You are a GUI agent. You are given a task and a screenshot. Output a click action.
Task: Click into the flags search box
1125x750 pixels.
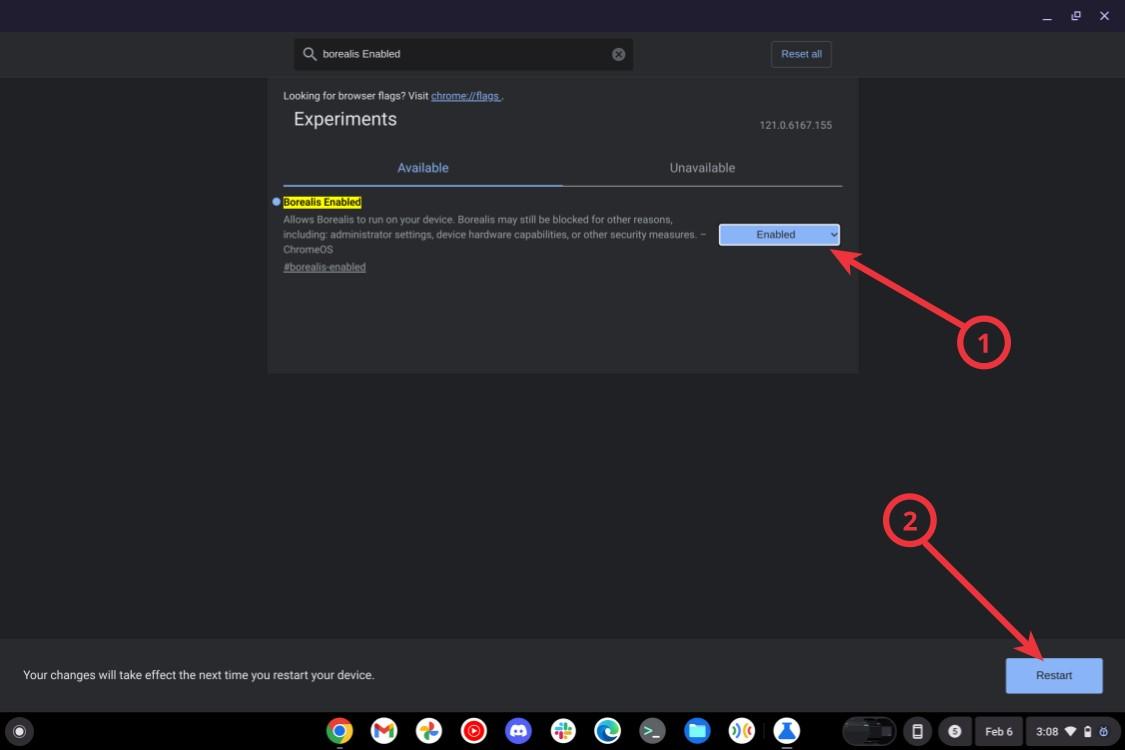[x=463, y=54]
